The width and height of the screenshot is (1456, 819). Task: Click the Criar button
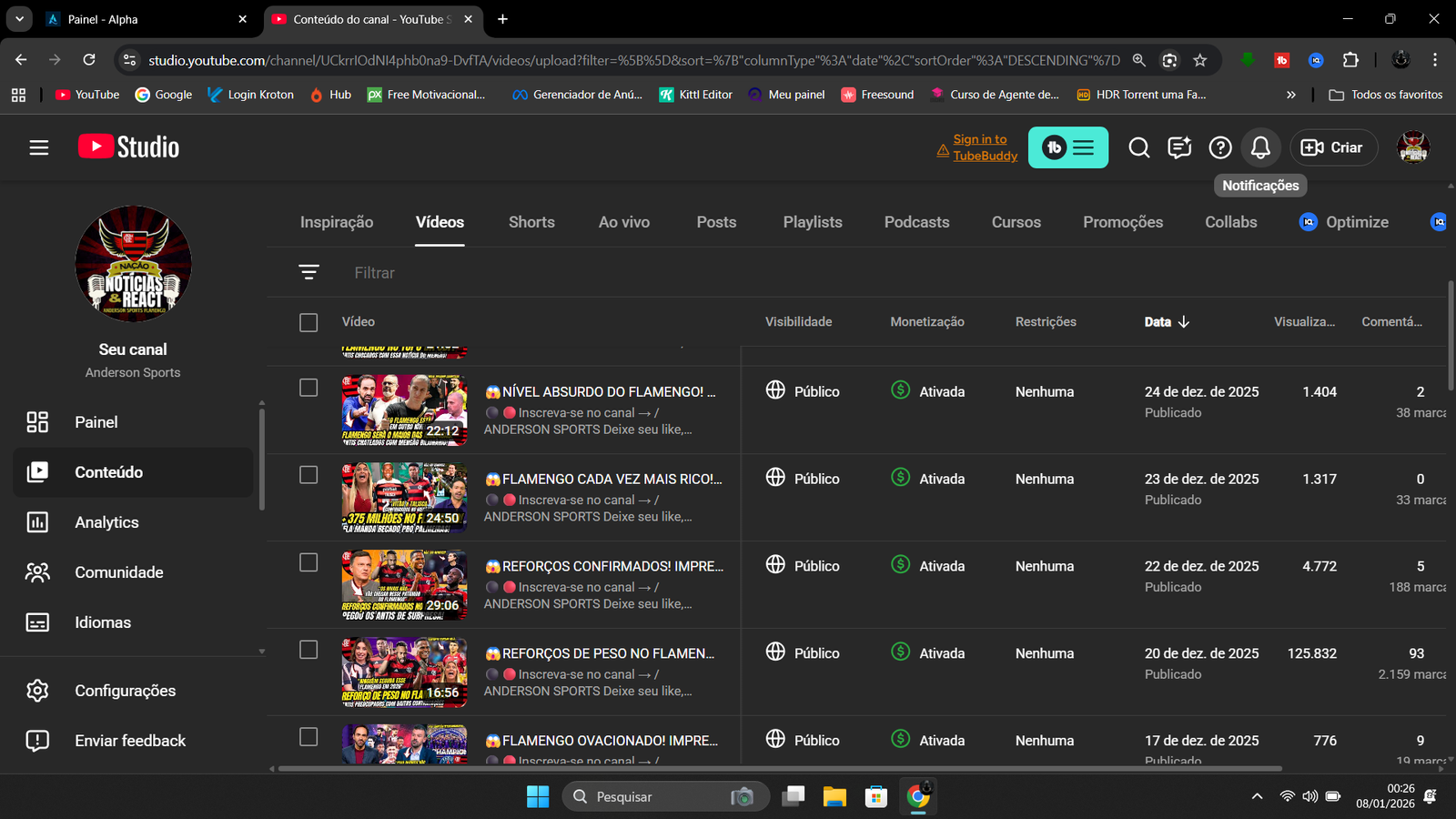1332,147
